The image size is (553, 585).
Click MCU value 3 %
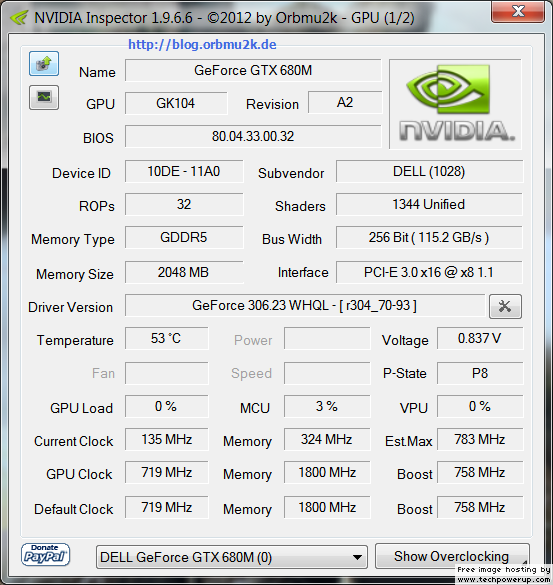click(327, 406)
